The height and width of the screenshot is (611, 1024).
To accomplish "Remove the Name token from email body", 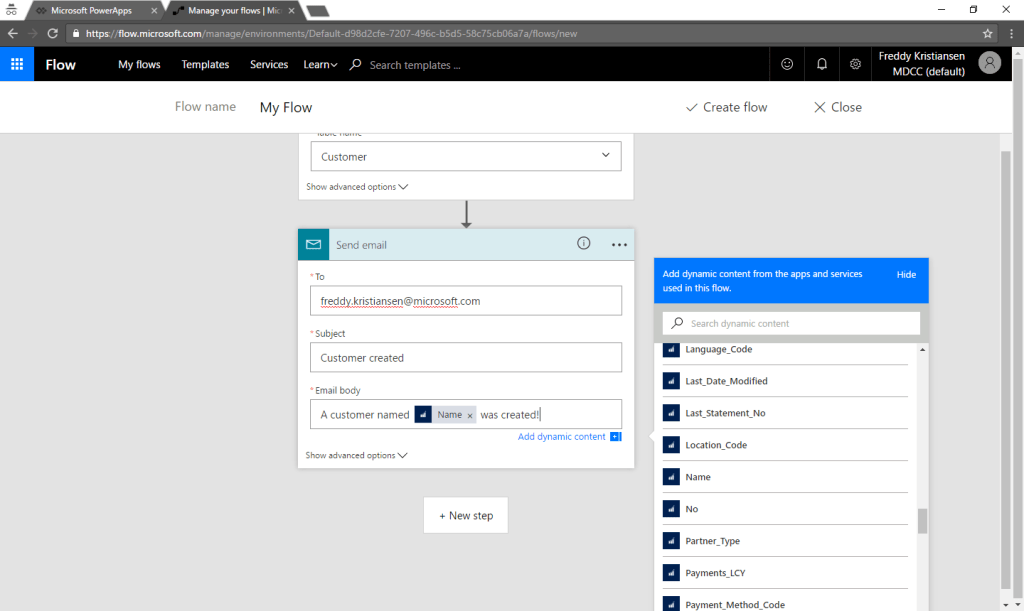I will (470, 415).
